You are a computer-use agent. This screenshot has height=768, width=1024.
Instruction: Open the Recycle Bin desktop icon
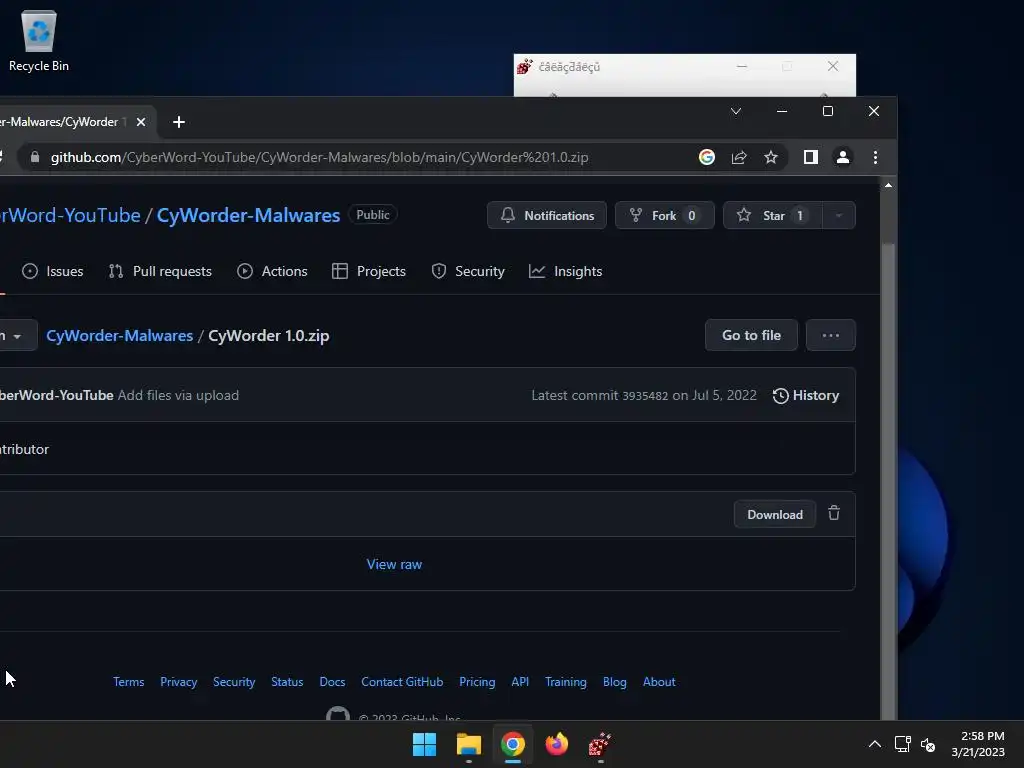tap(39, 41)
